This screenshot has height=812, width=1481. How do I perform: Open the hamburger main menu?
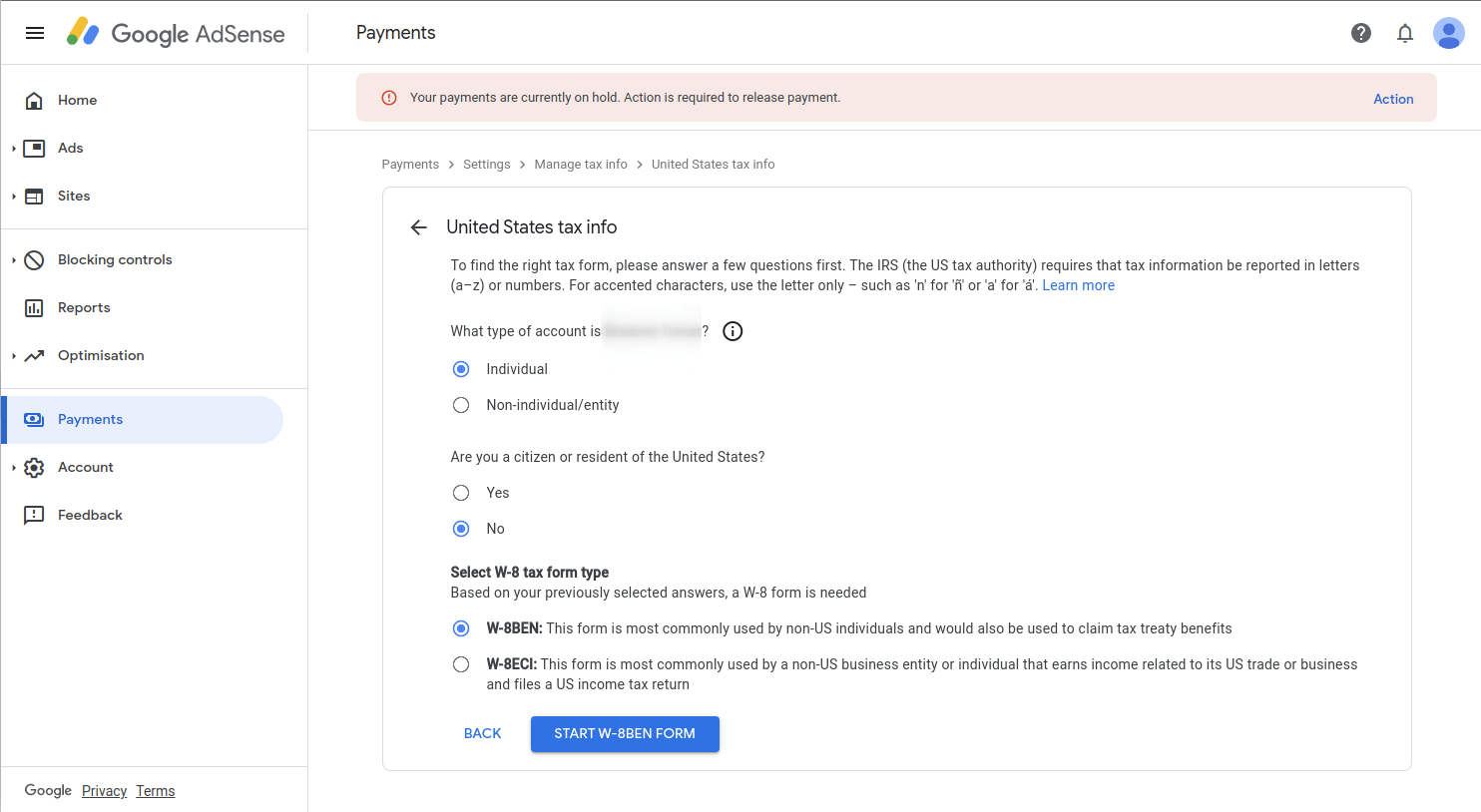[35, 33]
